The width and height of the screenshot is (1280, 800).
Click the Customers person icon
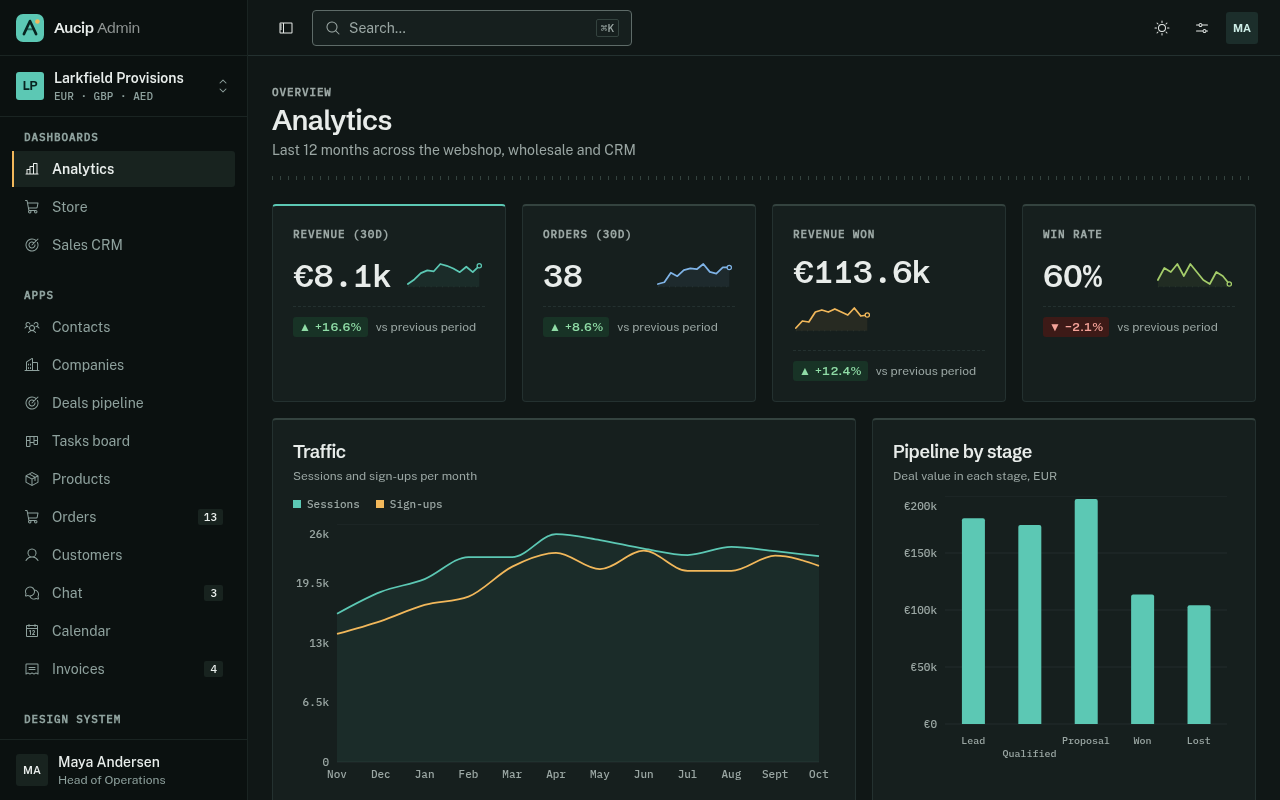(32, 555)
